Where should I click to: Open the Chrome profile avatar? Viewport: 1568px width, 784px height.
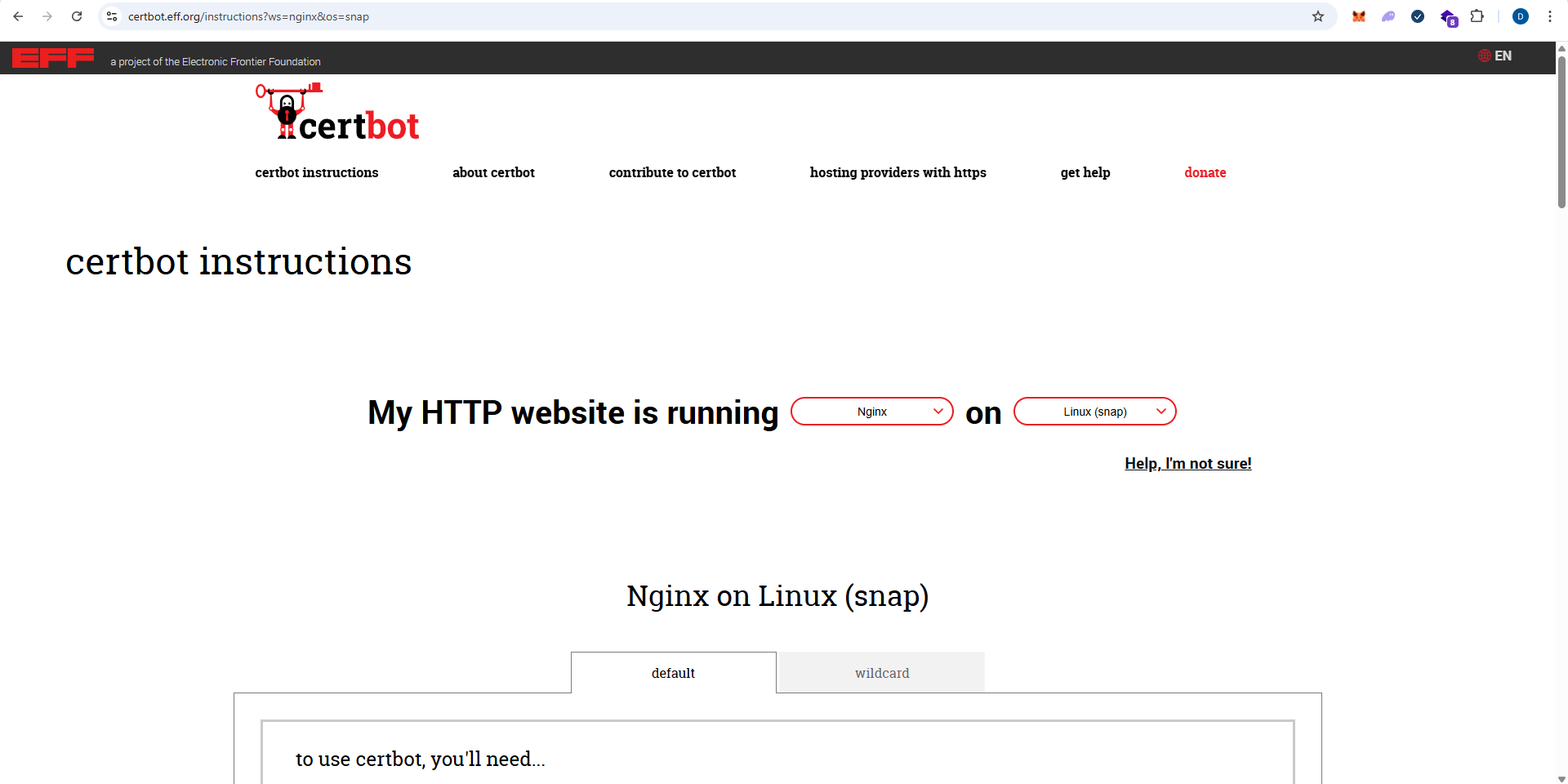coord(1520,16)
